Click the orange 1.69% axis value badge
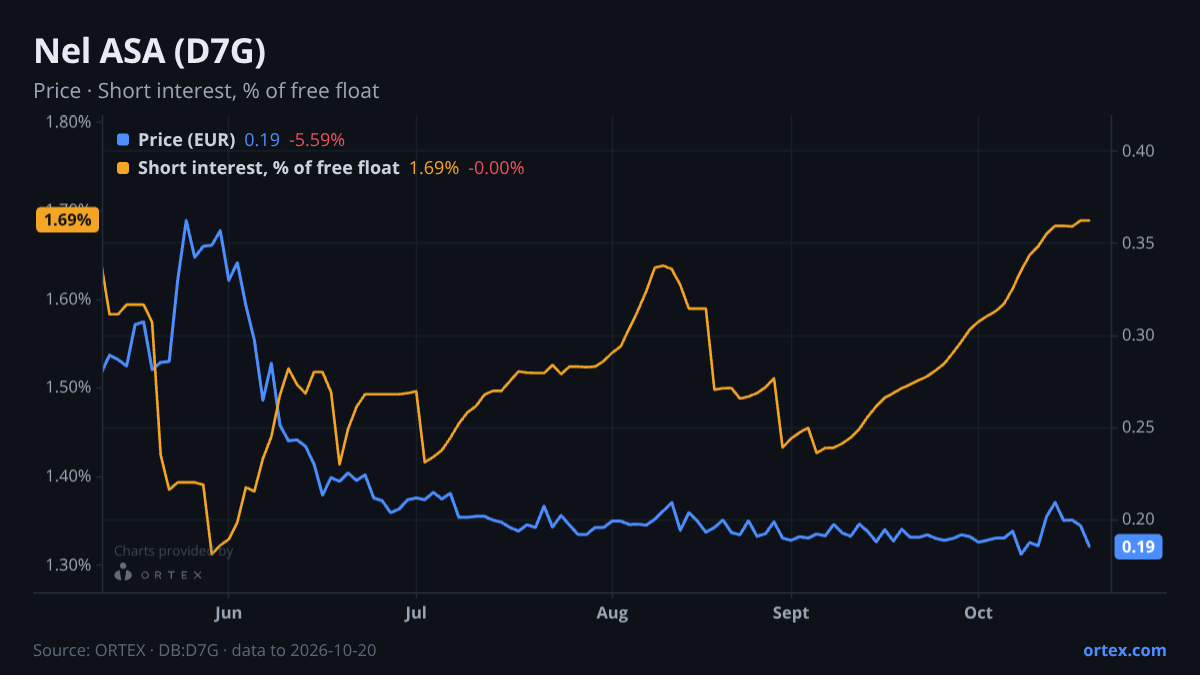 point(67,219)
